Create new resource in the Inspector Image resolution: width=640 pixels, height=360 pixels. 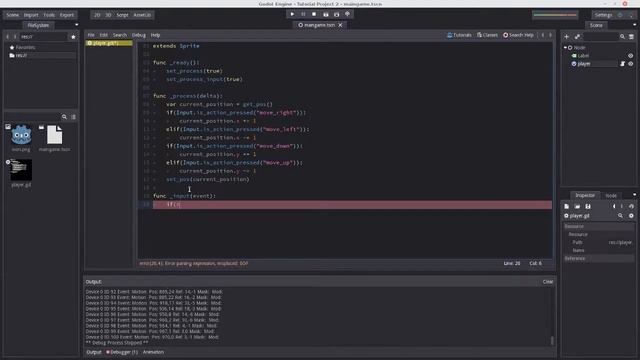(x=567, y=207)
